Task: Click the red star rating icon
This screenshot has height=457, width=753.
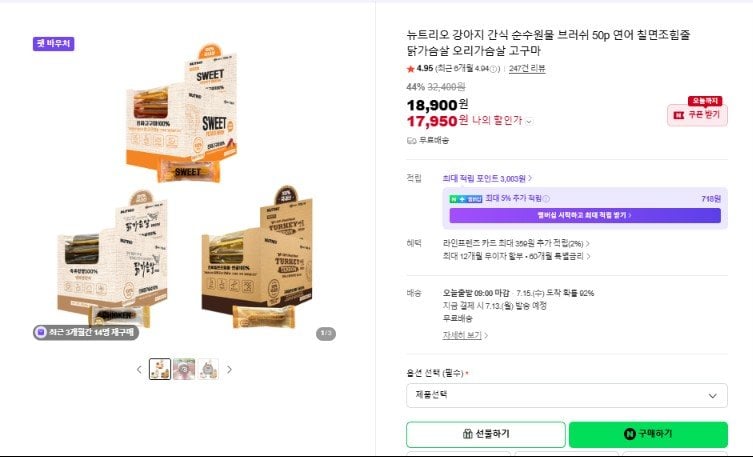Action: coord(410,69)
